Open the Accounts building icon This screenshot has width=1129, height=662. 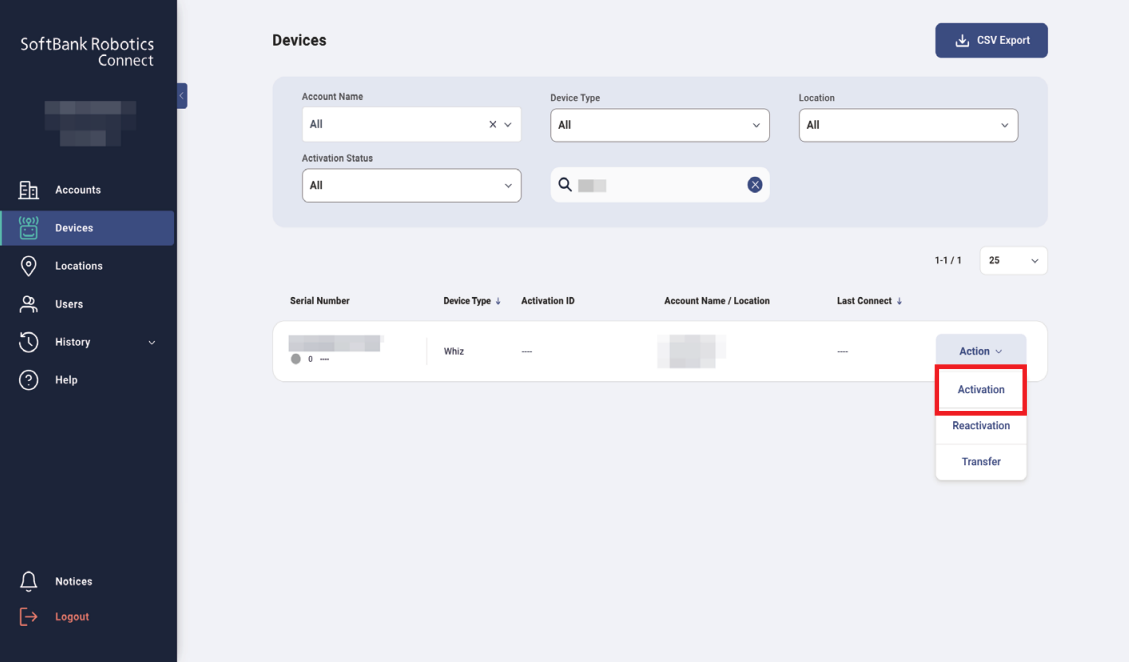(28, 189)
